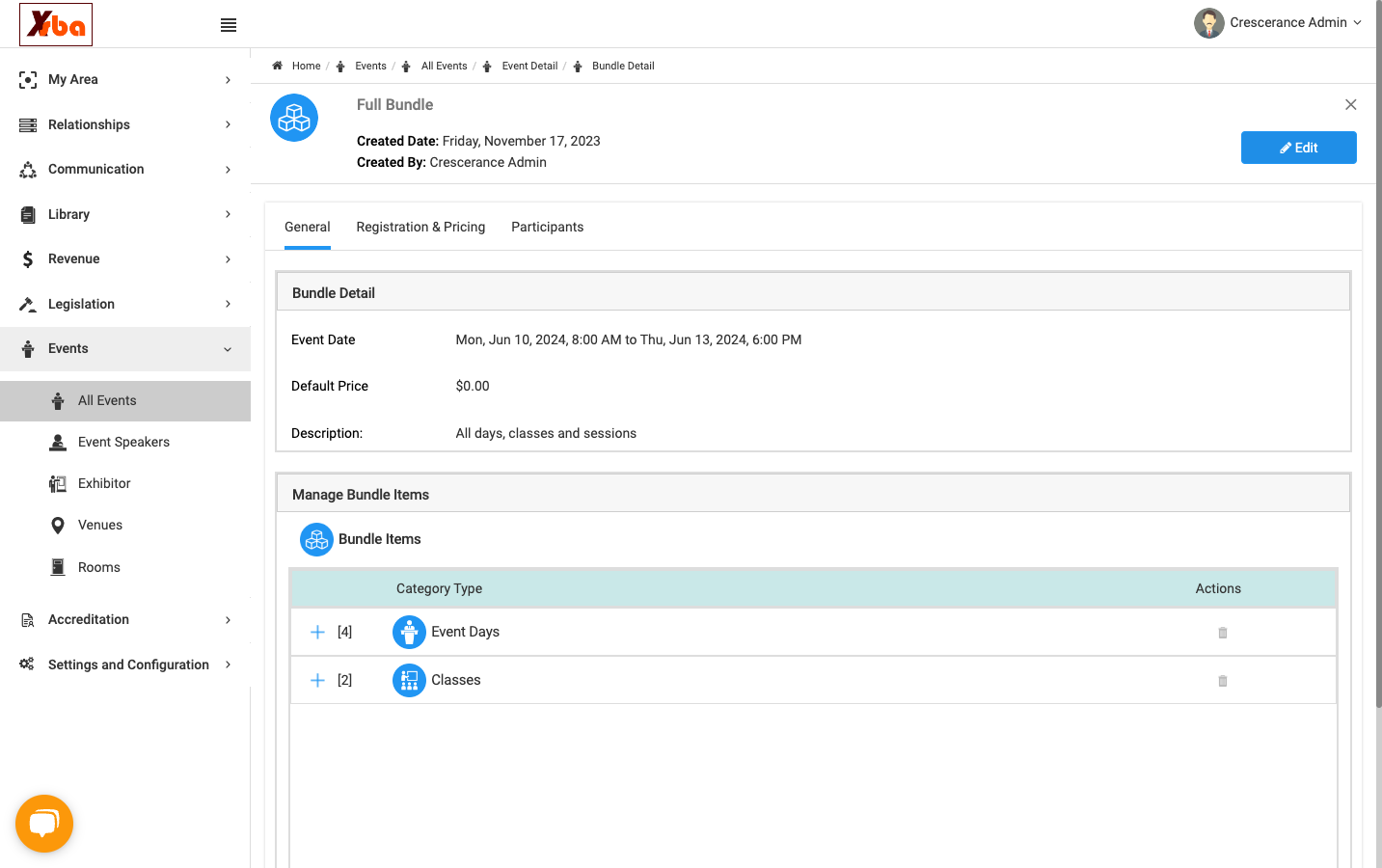
Task: Click the Event Days category icon
Action: coord(409,632)
